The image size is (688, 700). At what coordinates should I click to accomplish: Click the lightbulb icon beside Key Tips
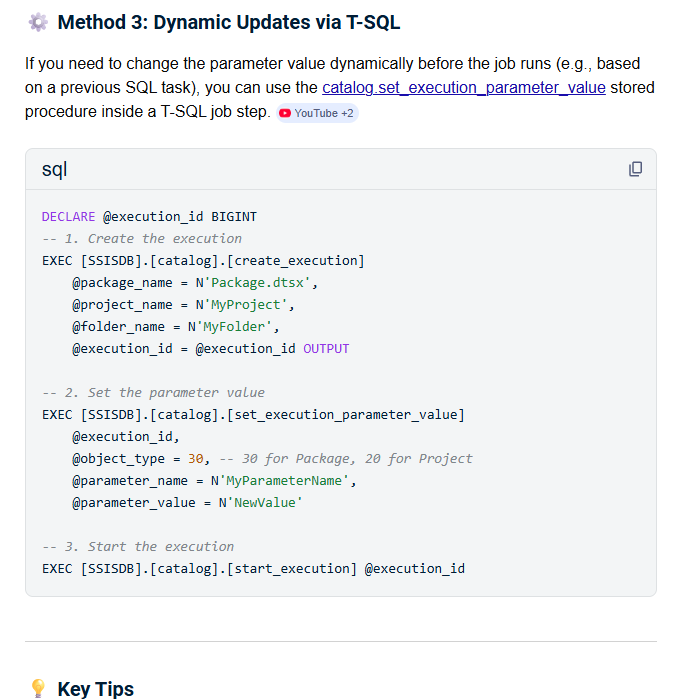[x=38, y=688]
